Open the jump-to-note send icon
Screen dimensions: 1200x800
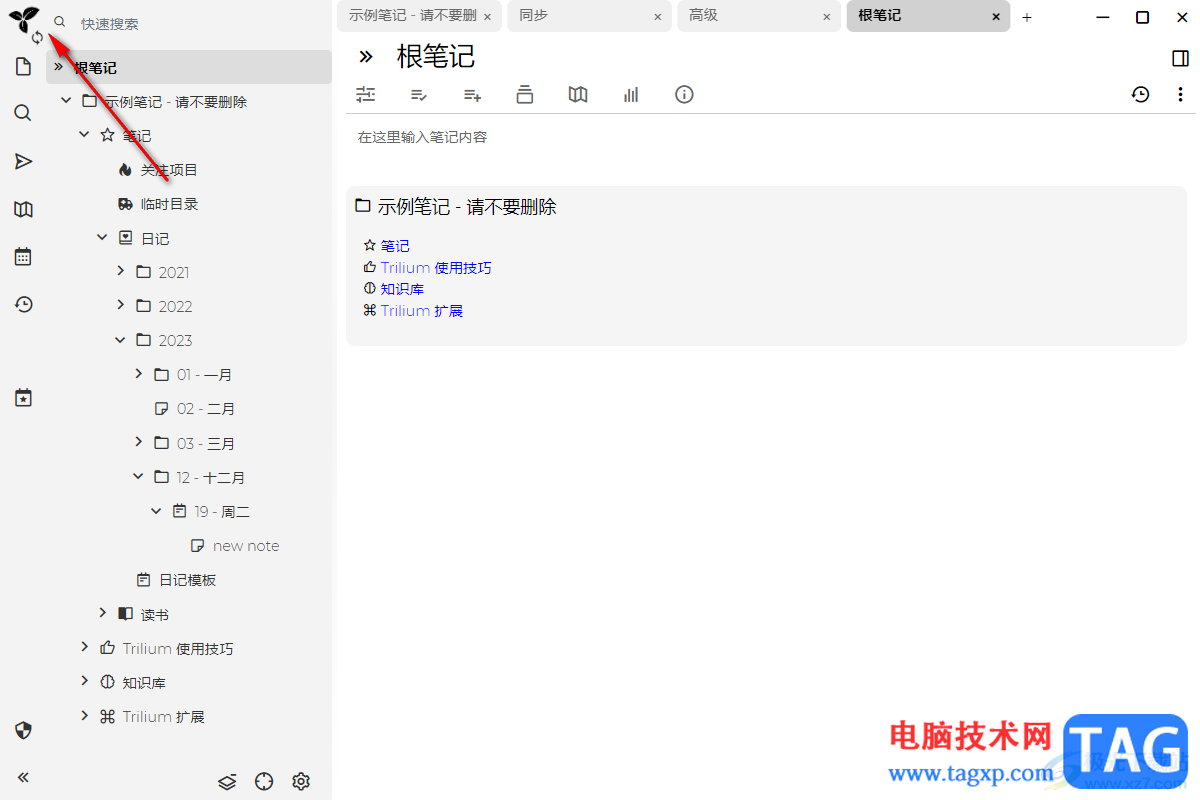(23, 162)
